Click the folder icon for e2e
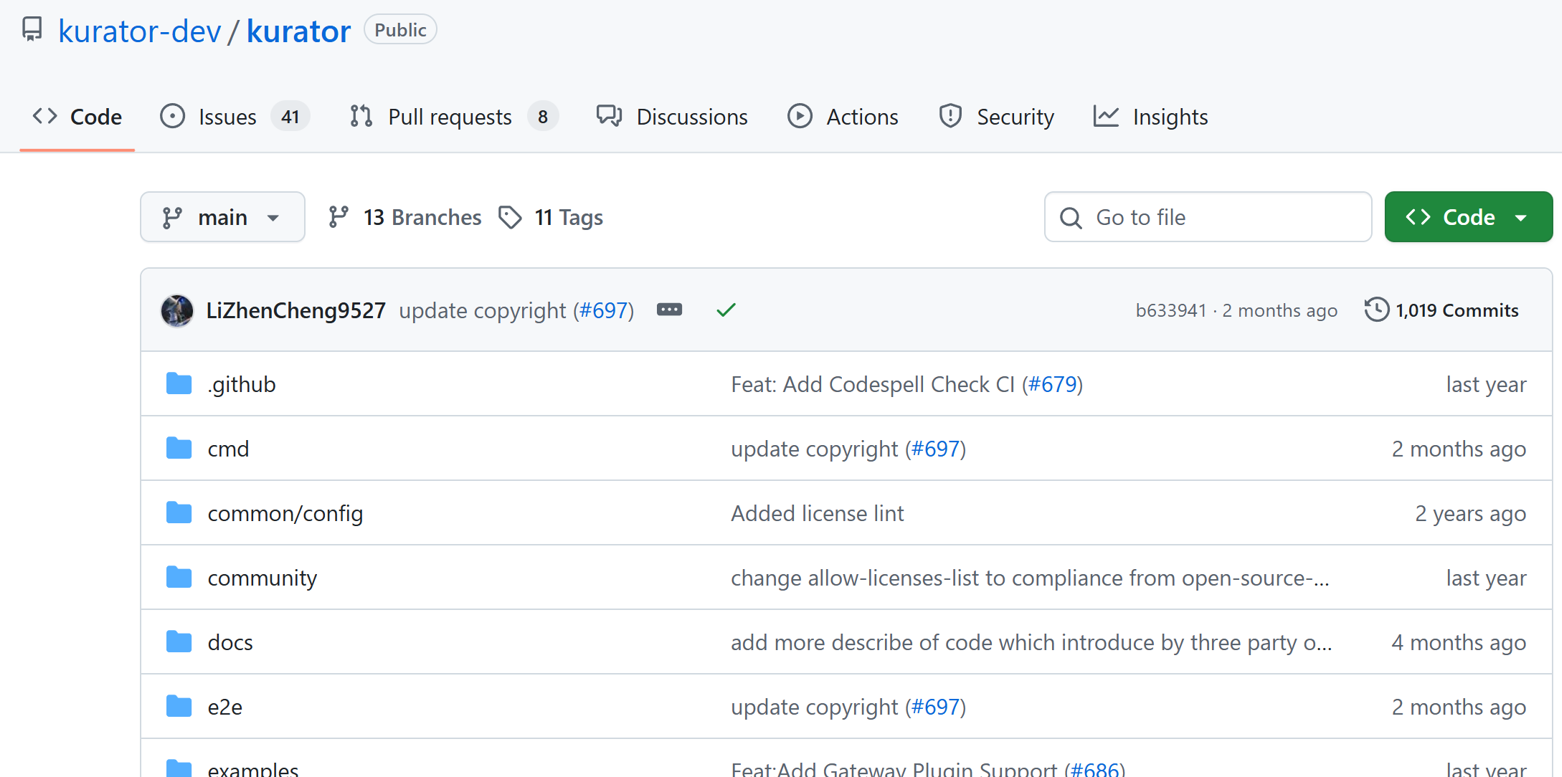 179,706
